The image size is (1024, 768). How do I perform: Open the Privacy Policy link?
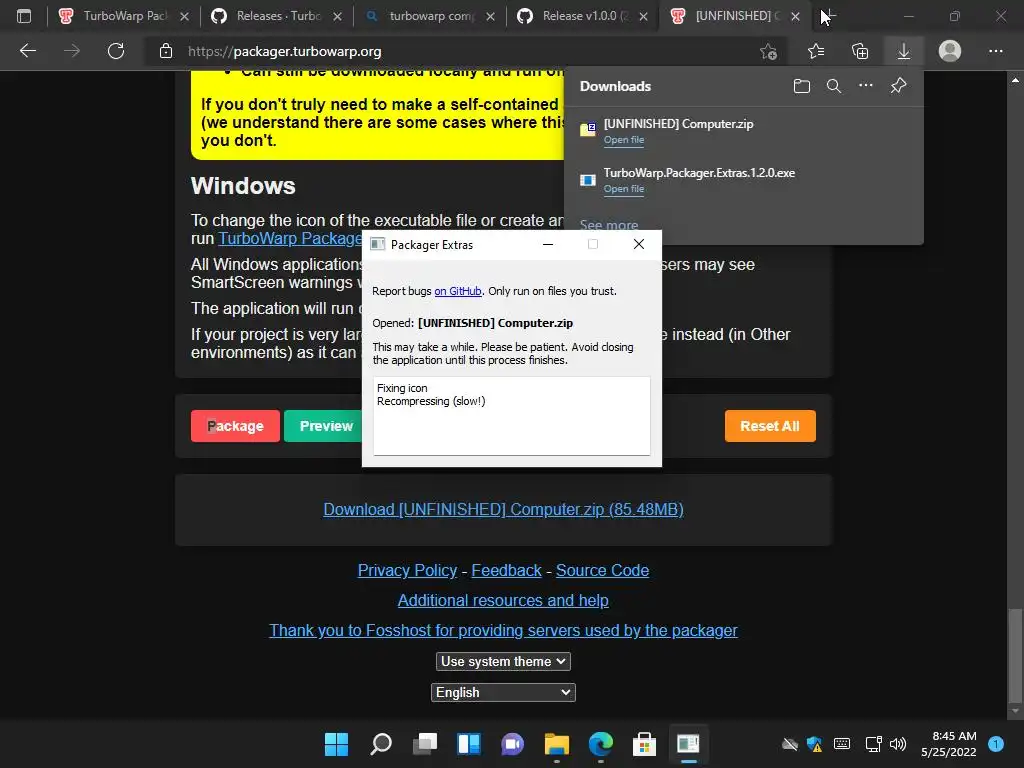tap(407, 570)
